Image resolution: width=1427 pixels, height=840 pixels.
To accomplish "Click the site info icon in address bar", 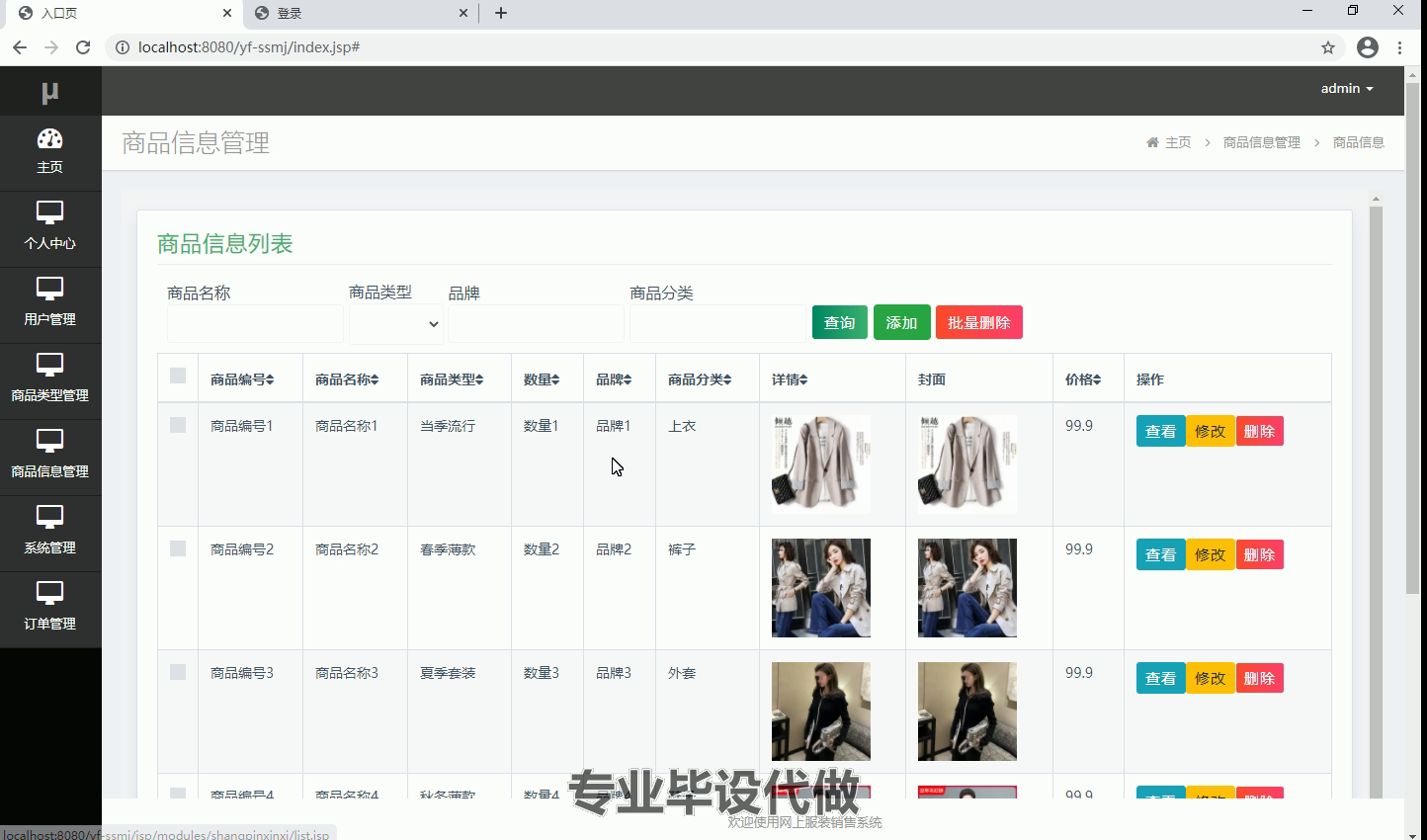I will (x=123, y=47).
